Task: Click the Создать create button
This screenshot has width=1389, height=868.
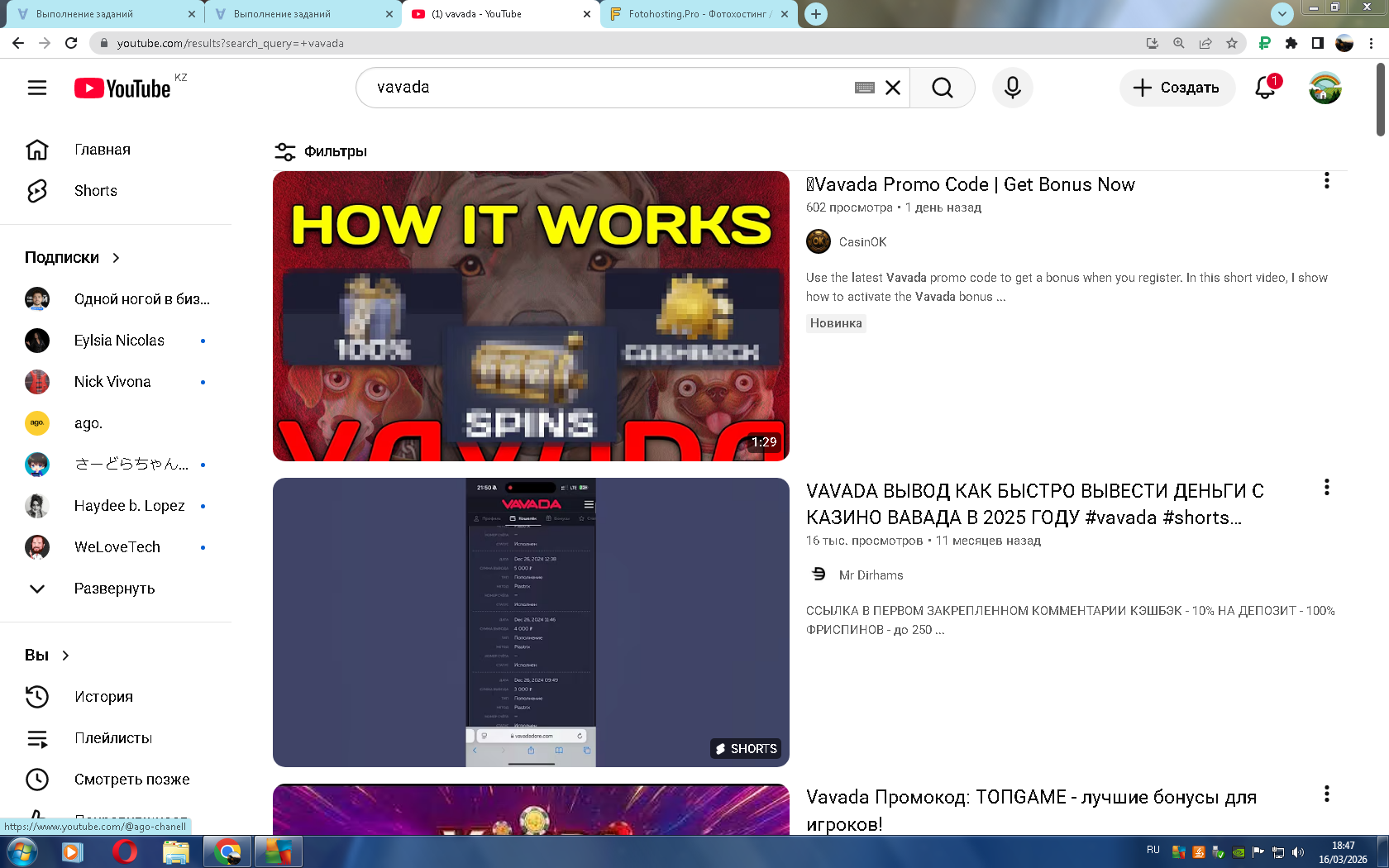Action: coord(1177,88)
